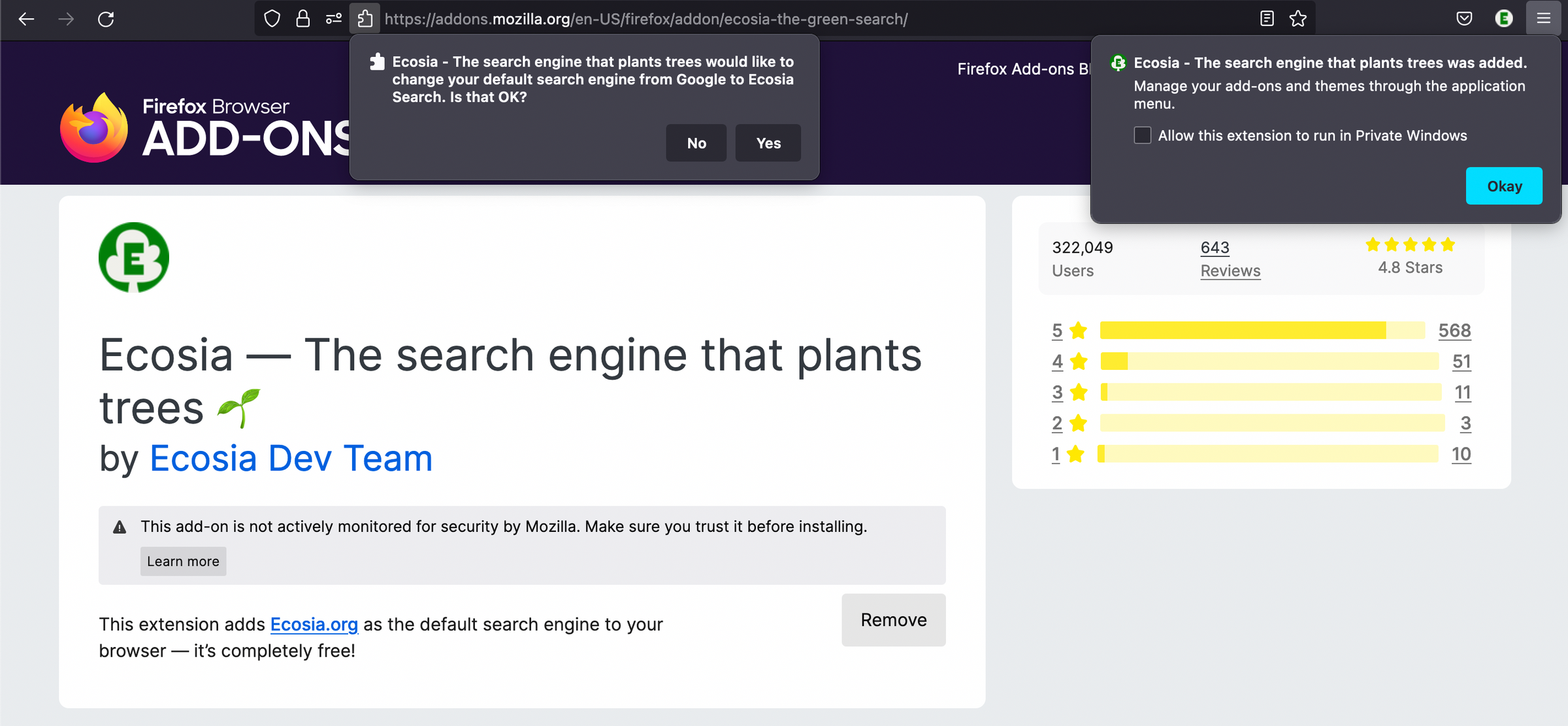View site security via the padlock icon

[302, 19]
